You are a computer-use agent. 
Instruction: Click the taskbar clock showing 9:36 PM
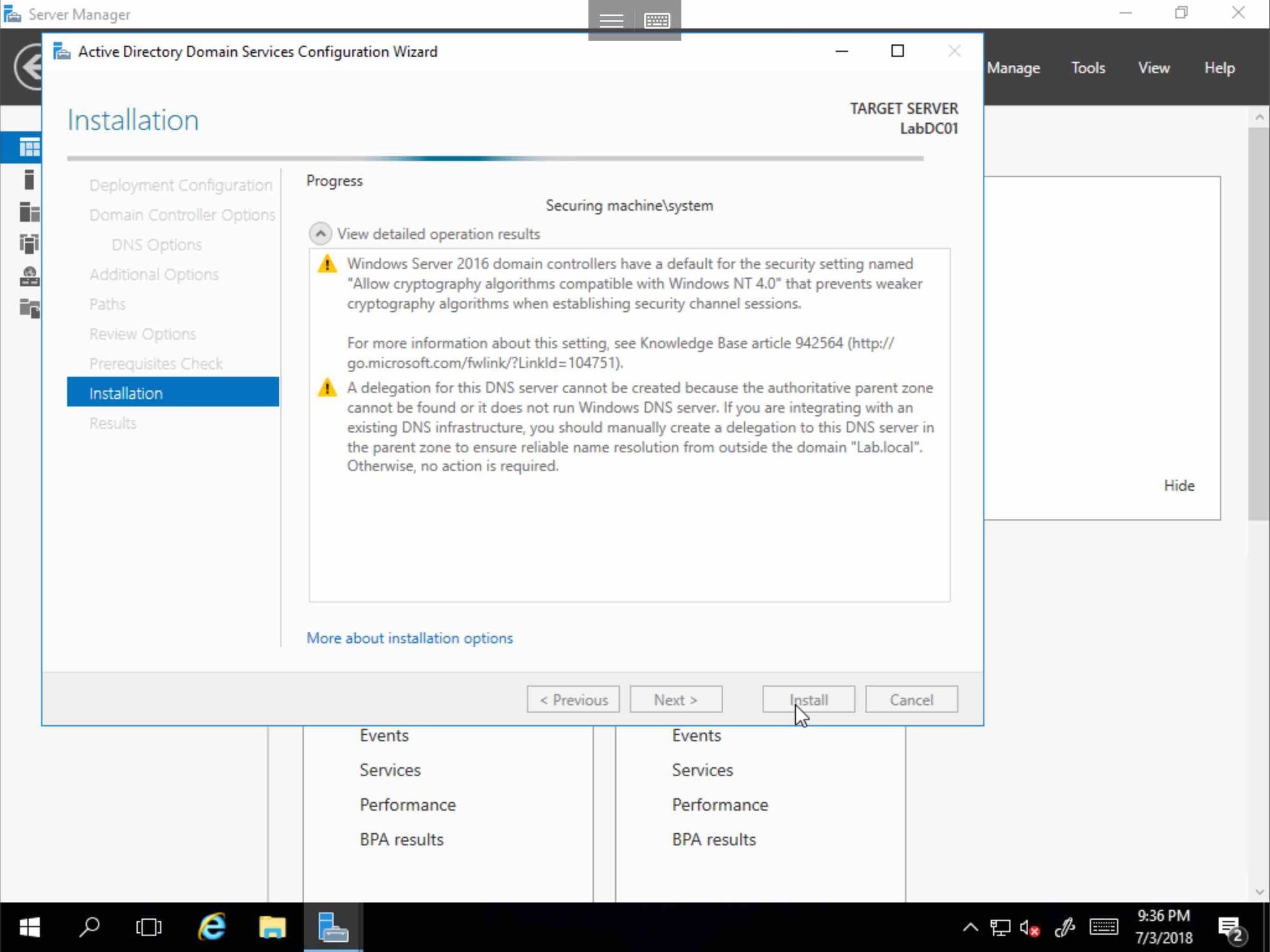[1164, 927]
